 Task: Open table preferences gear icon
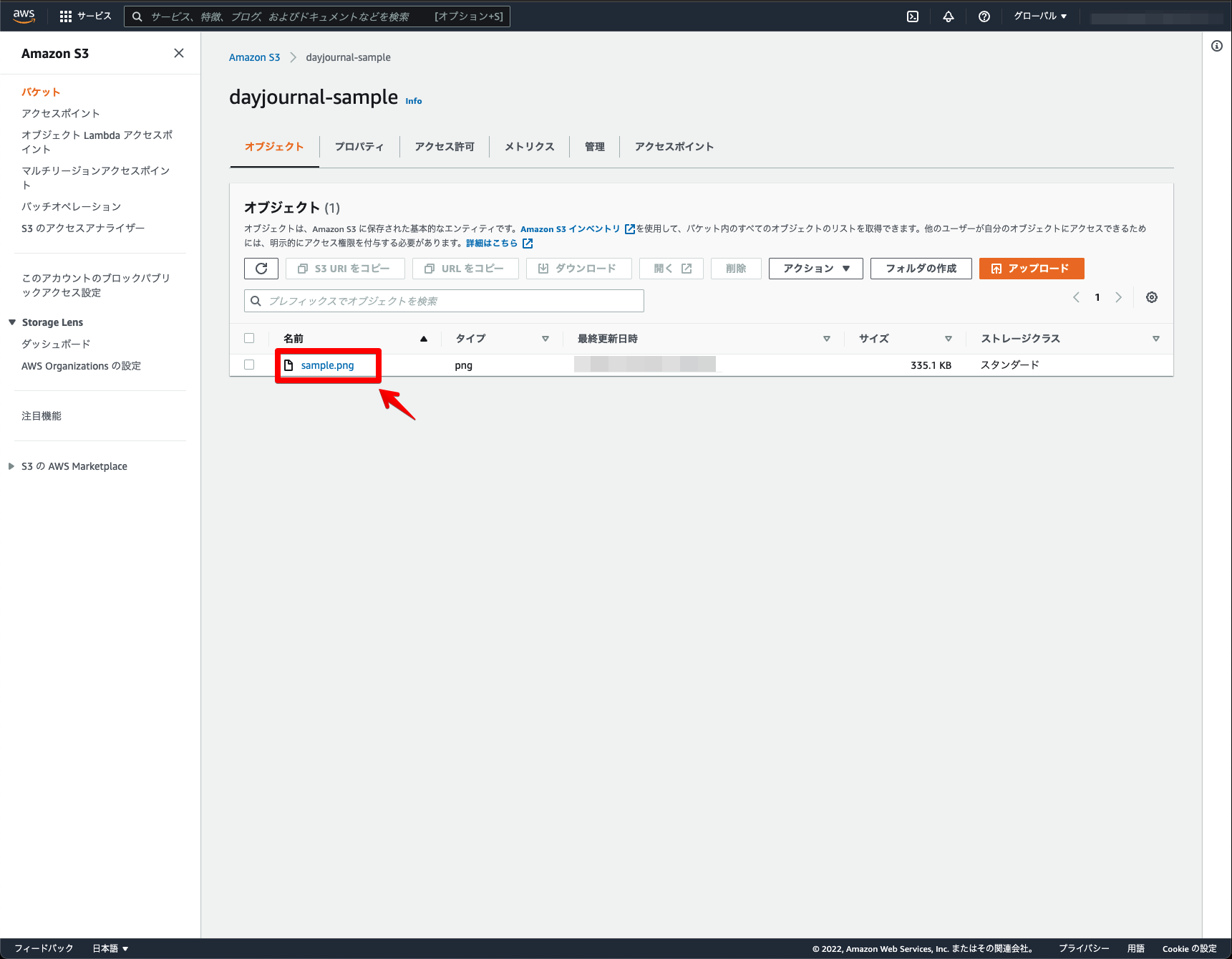1152,297
